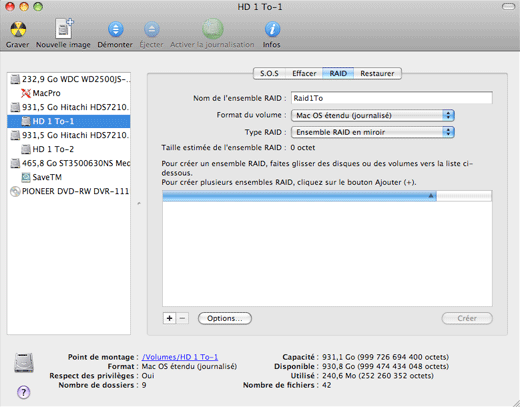Screen dimensions: 520x407
Task: Click Activer la journalisation icon
Action: (213, 29)
